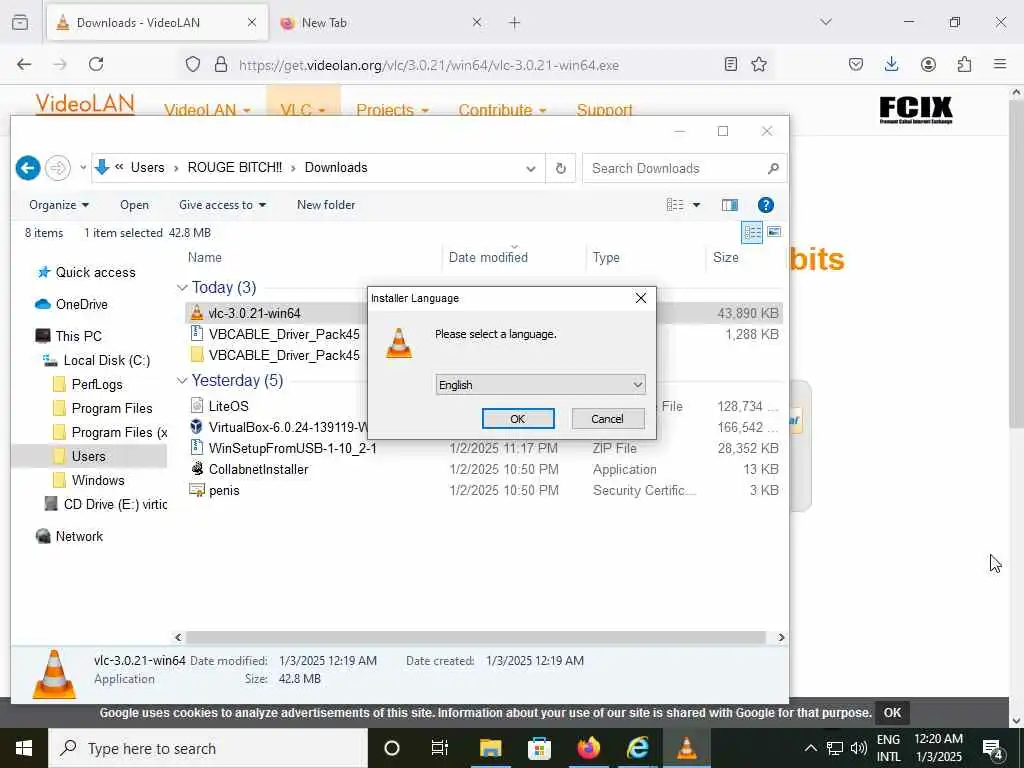Viewport: 1024px width, 768px height.
Task: Create a New folder
Action: tap(326, 205)
